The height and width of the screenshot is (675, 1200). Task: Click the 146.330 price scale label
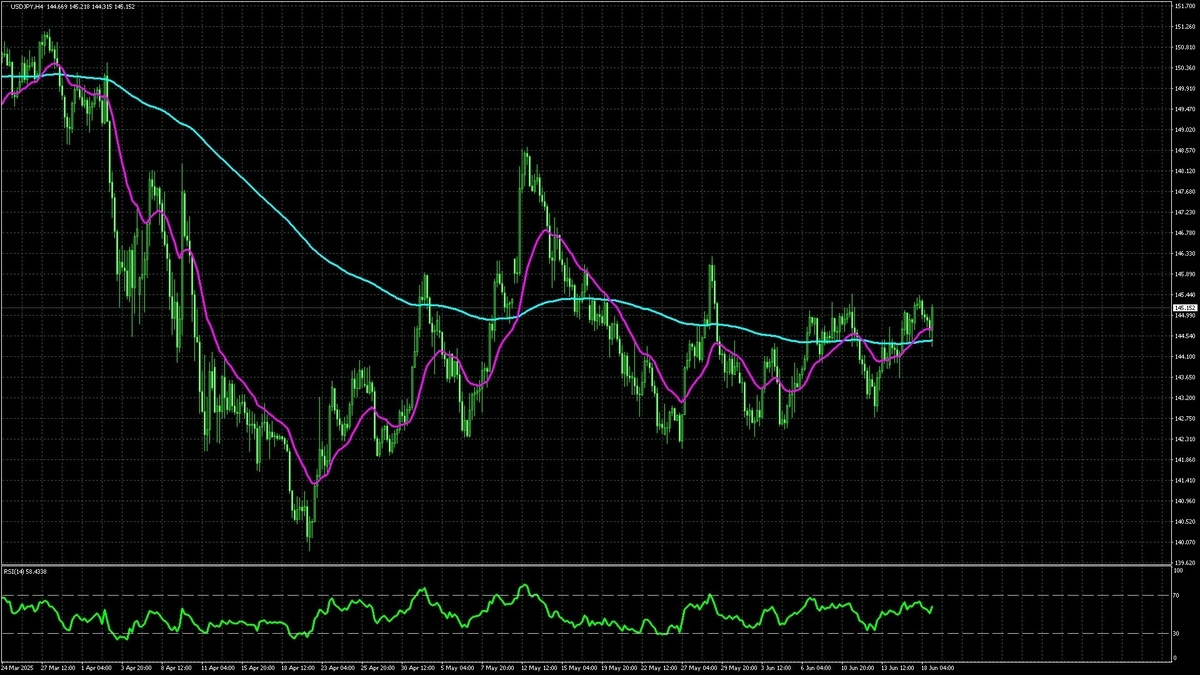click(1183, 253)
